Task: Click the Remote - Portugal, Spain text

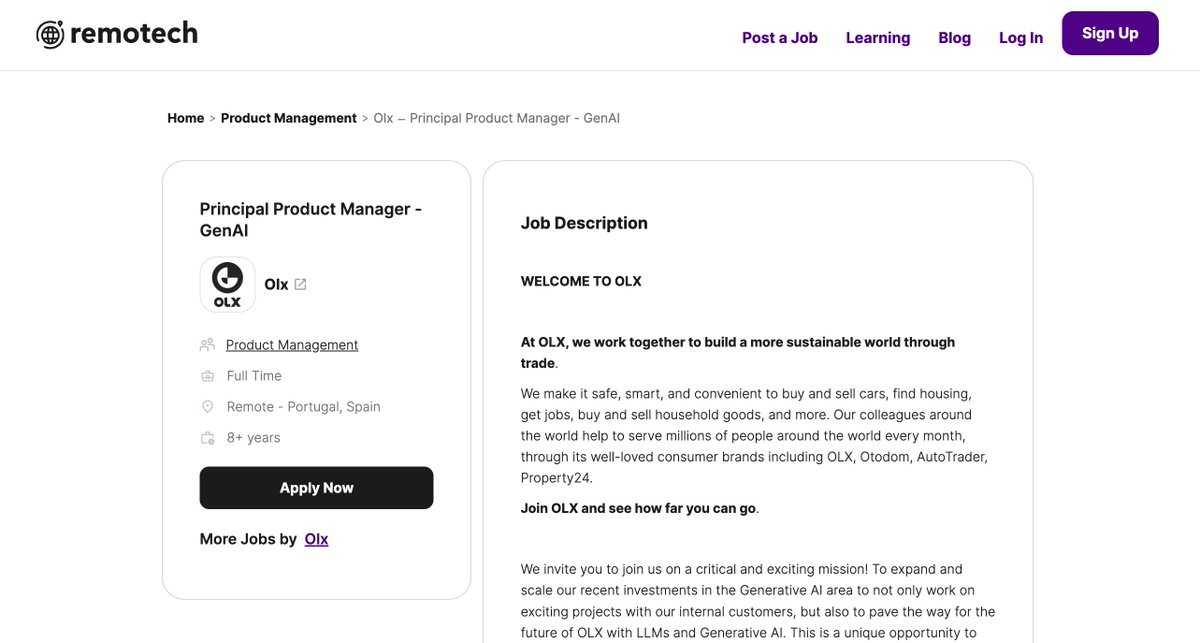Action: (304, 407)
